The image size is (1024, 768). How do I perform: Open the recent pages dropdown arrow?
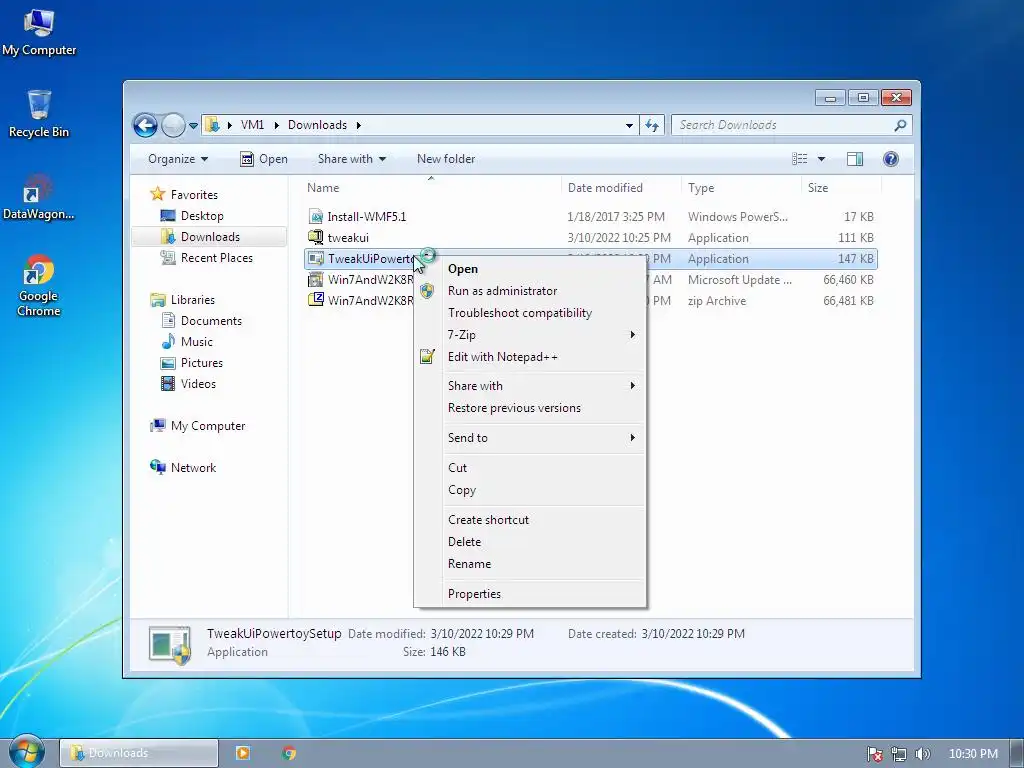(193, 125)
